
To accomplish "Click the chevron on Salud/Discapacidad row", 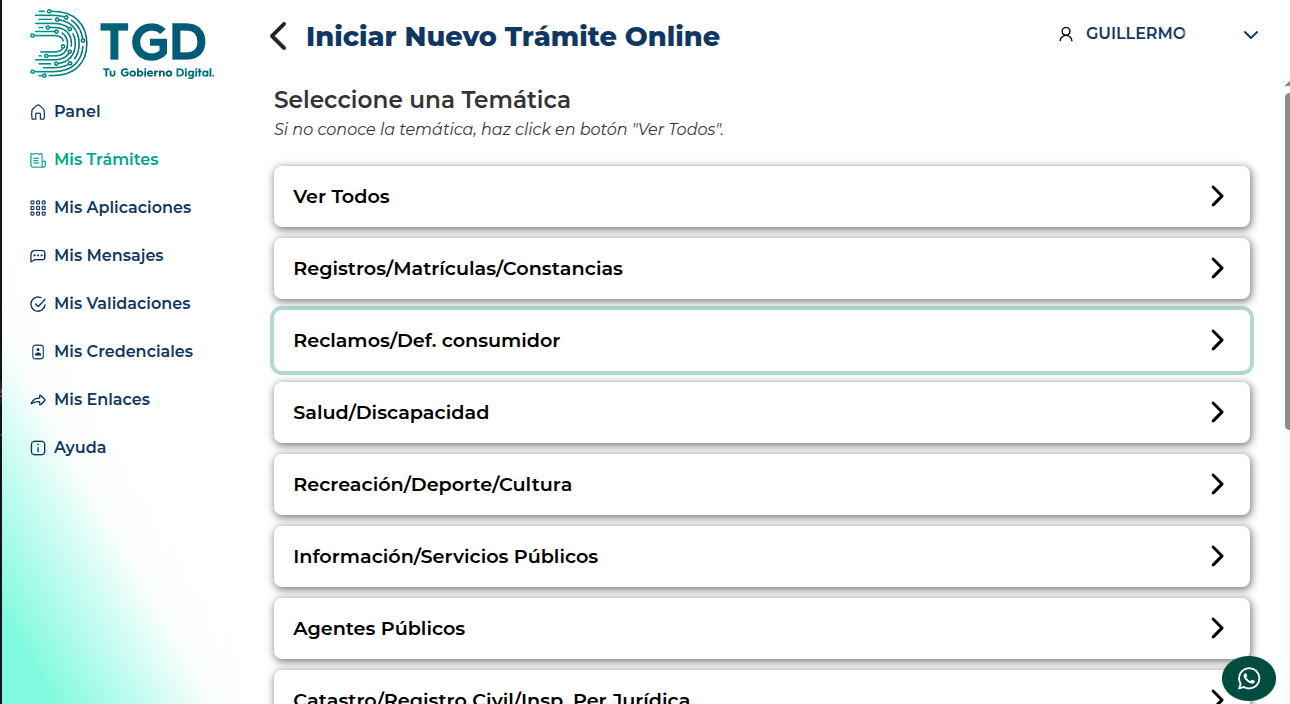I will coord(1217,412).
